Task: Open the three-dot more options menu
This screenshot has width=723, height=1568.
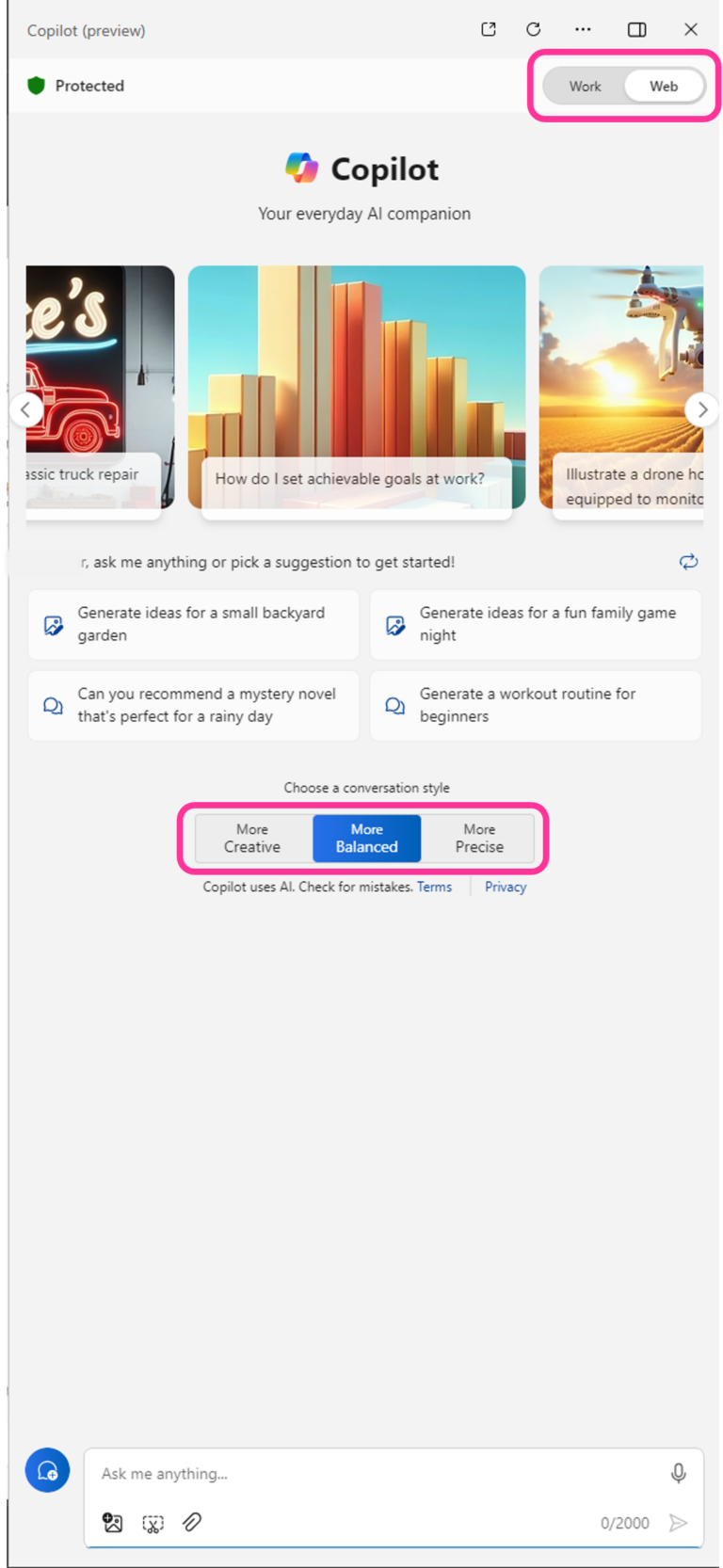Action: click(x=584, y=29)
